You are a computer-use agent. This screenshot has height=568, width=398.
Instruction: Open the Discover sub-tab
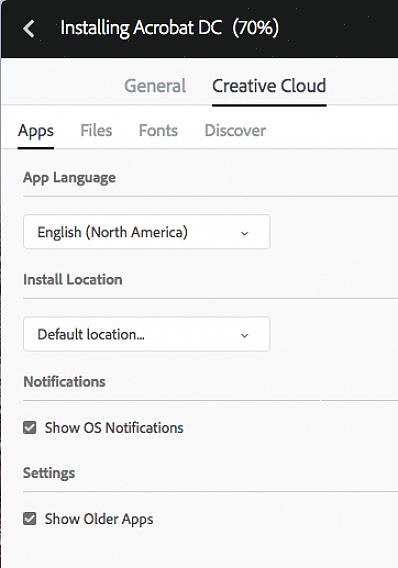click(x=235, y=130)
